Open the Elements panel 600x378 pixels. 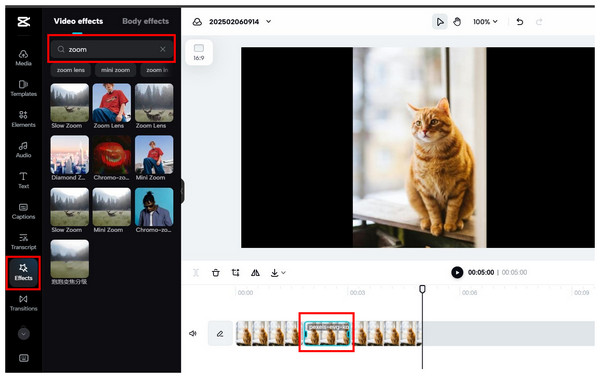[x=23, y=119]
